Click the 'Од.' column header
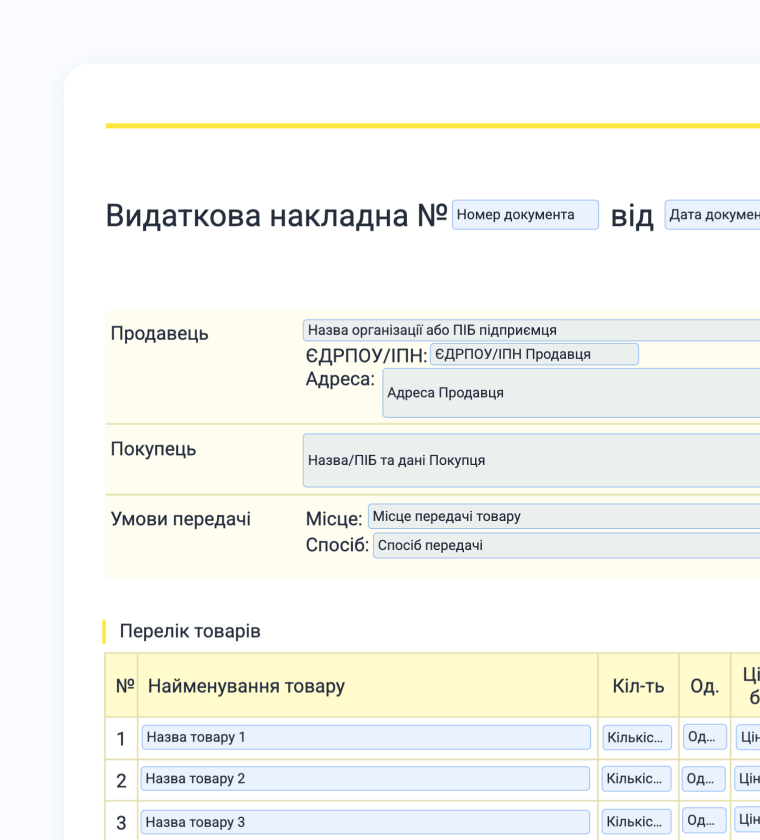The image size is (760, 840). [704, 686]
